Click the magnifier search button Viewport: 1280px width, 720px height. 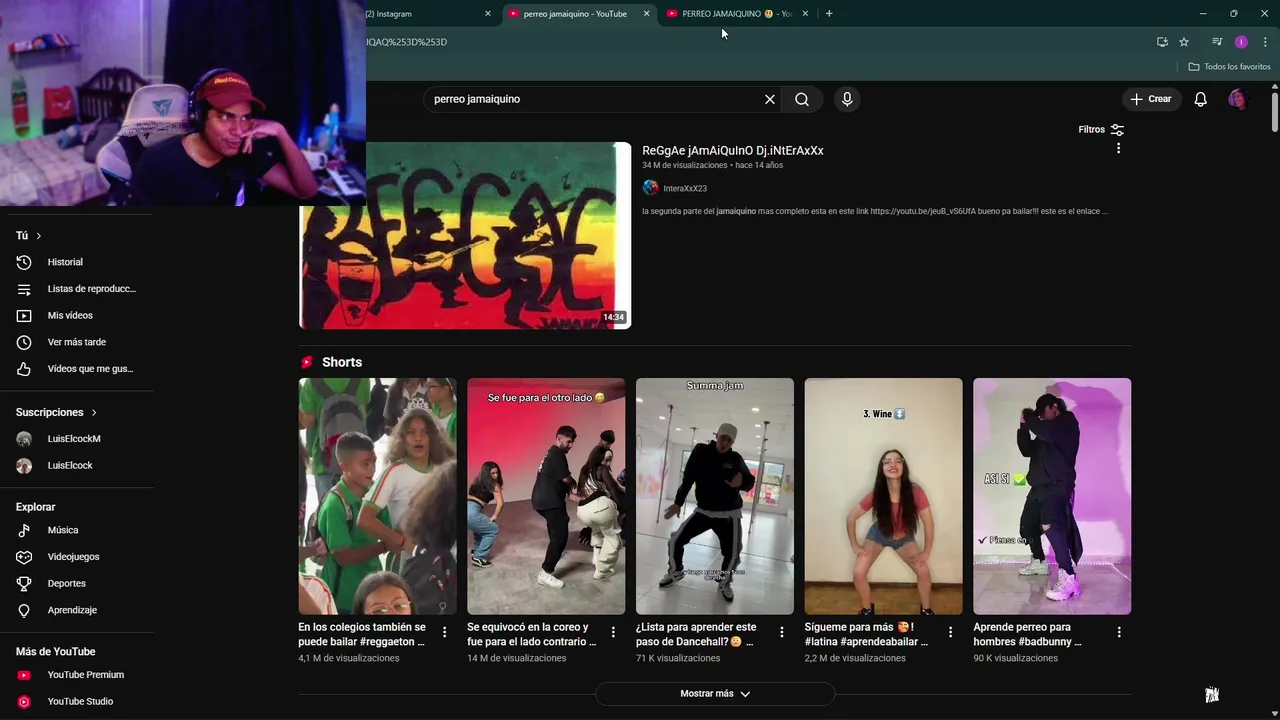(x=802, y=99)
